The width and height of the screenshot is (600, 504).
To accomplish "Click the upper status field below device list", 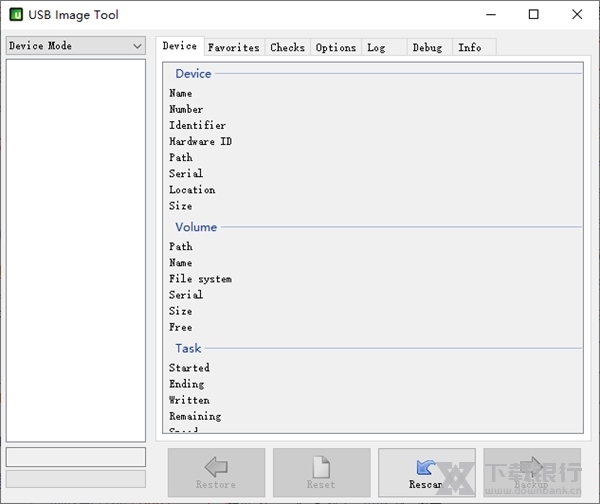I will click(x=76, y=457).
